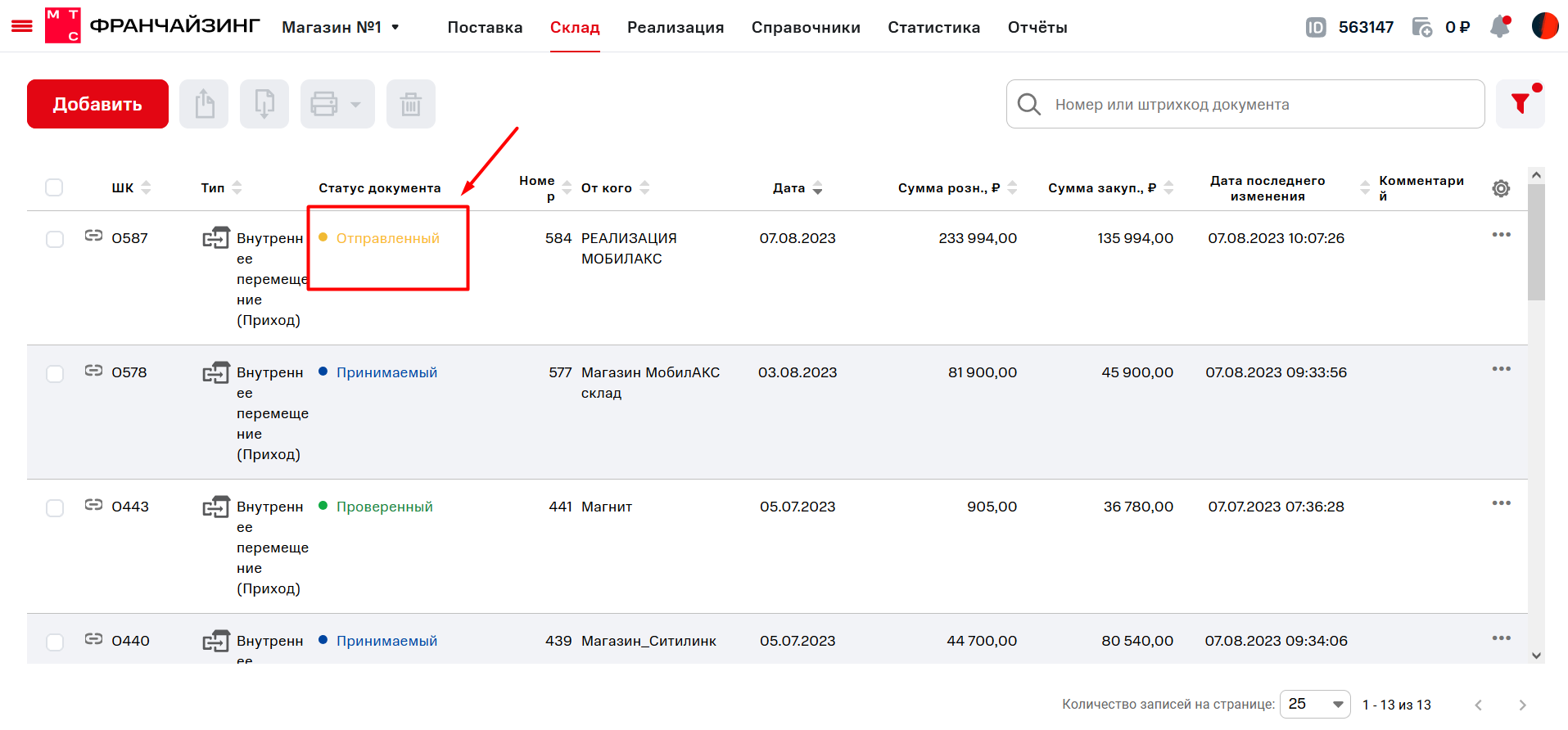Open the red filter funnel

1521,104
